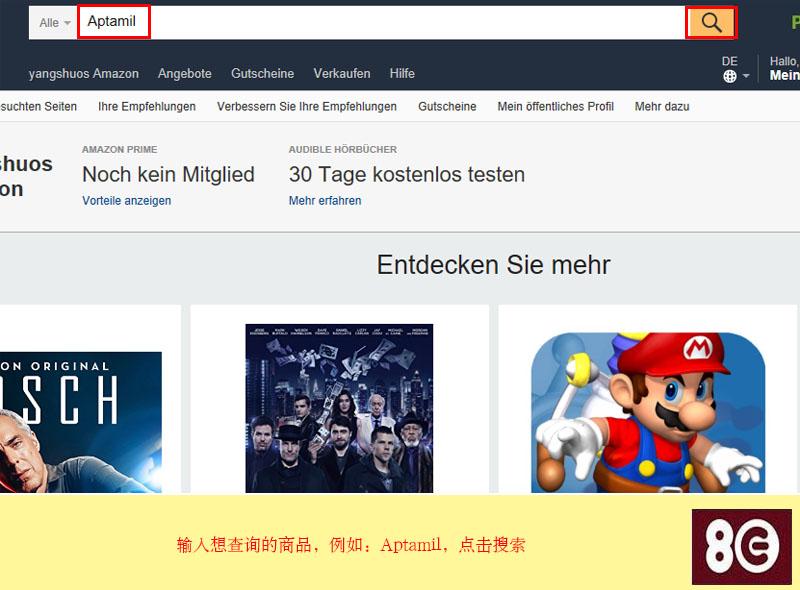
Task: Open the Mein öffentliches Profil tab
Action: 556,106
